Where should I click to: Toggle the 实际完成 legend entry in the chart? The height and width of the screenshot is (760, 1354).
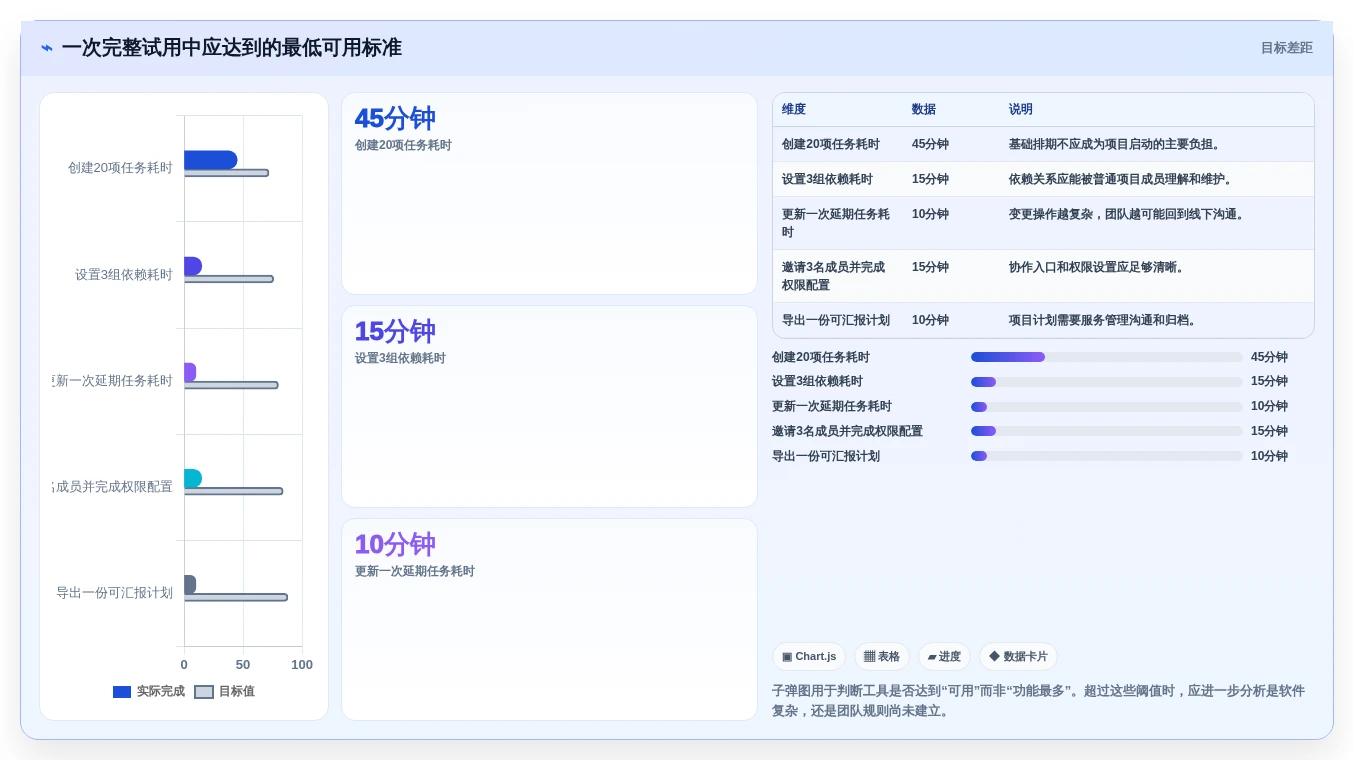pyautogui.click(x=149, y=692)
